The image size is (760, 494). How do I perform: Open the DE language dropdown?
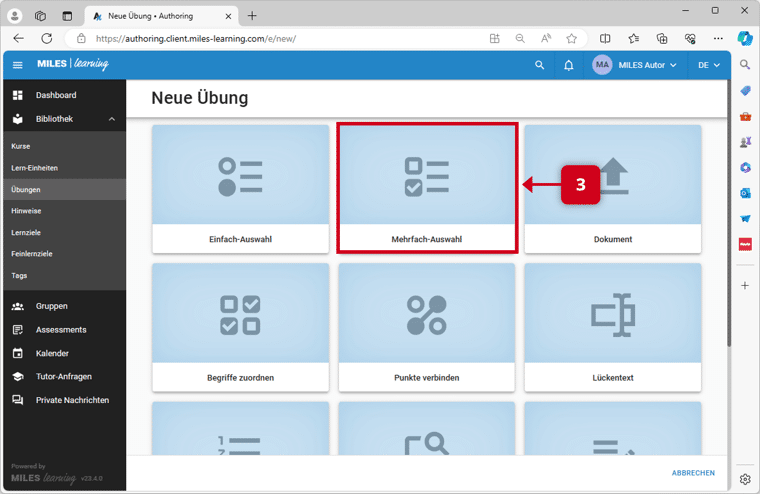(x=709, y=65)
